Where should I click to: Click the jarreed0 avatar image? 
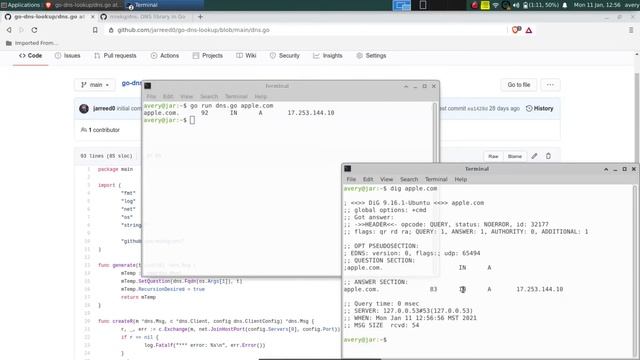pos(84,109)
